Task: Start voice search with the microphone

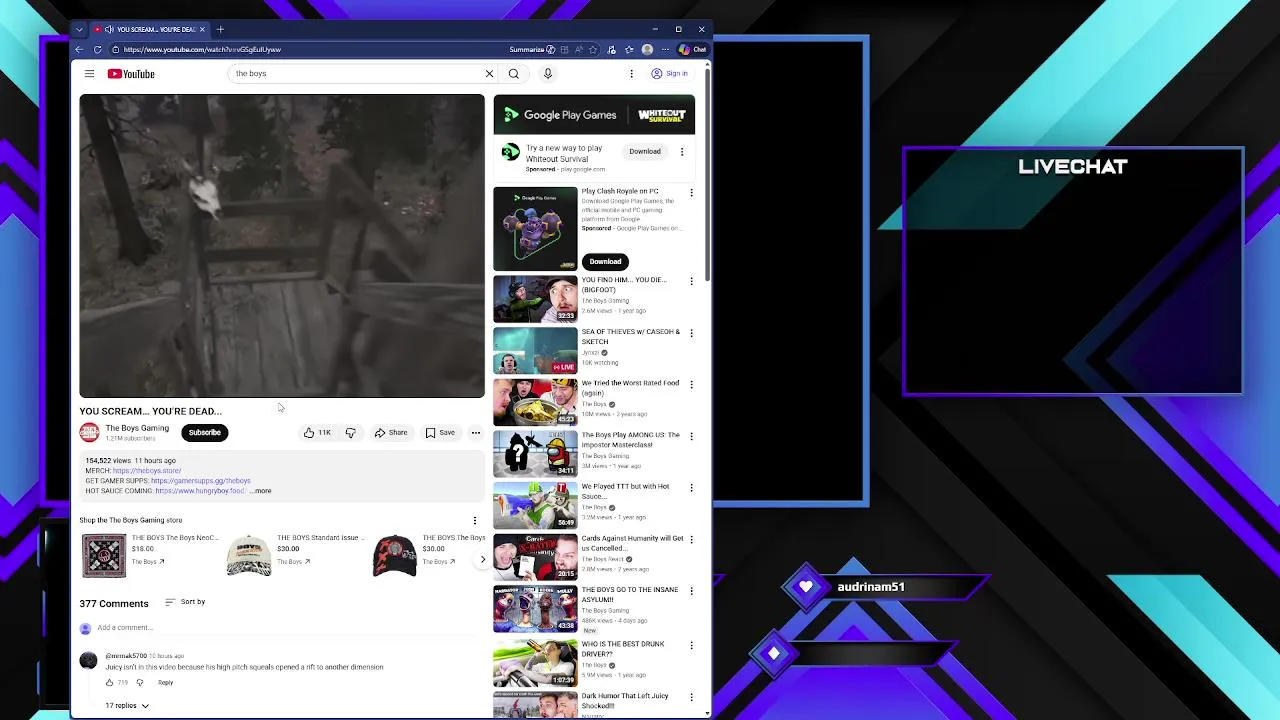Action: (x=548, y=74)
